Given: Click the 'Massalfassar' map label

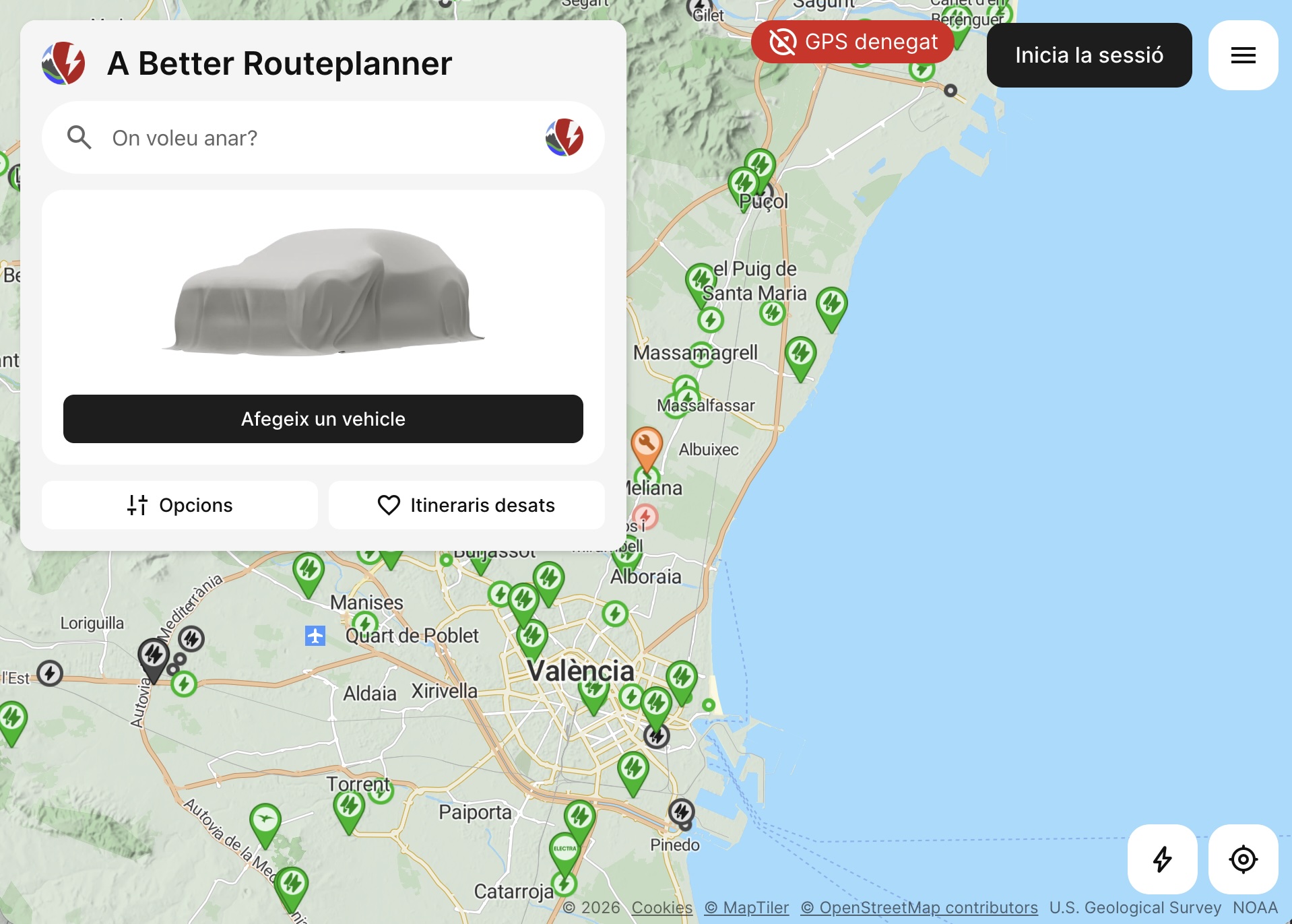Looking at the screenshot, I should [x=706, y=405].
